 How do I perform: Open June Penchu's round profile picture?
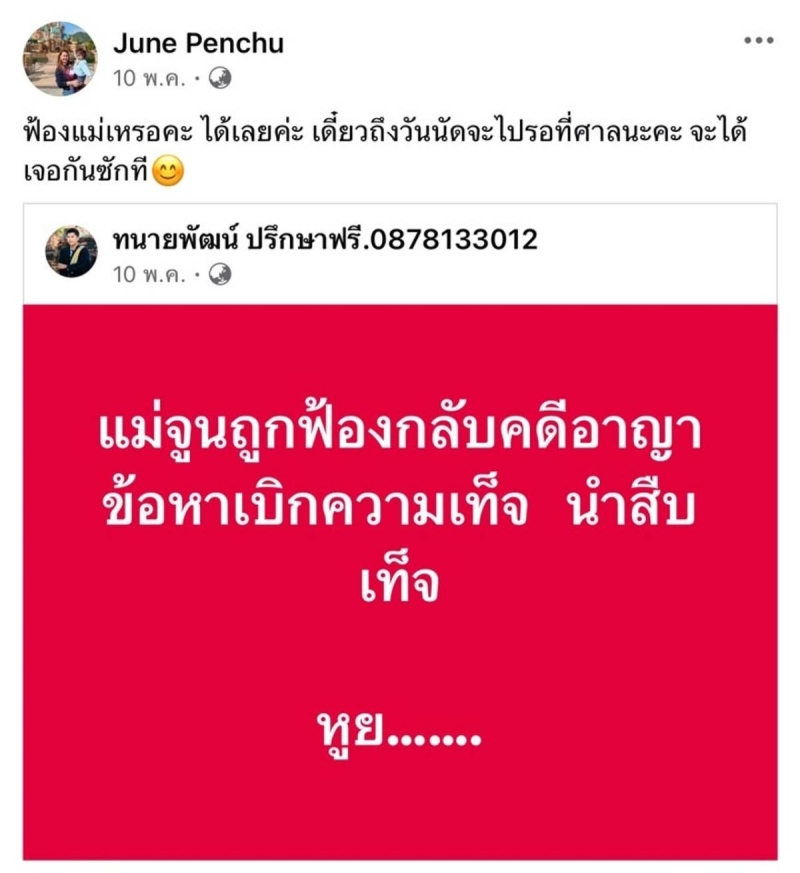tap(60, 58)
